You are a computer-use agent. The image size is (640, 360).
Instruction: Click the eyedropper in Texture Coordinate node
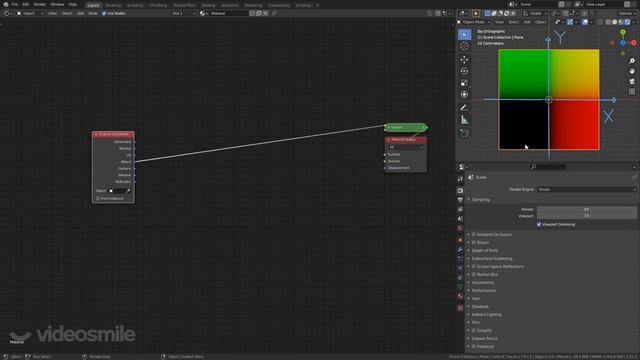(128, 191)
